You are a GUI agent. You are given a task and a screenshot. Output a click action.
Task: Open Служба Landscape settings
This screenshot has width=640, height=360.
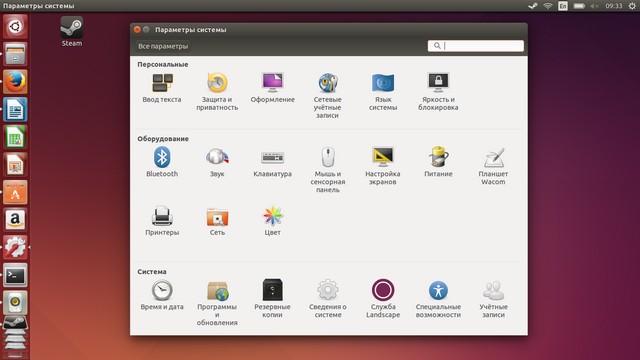click(383, 299)
